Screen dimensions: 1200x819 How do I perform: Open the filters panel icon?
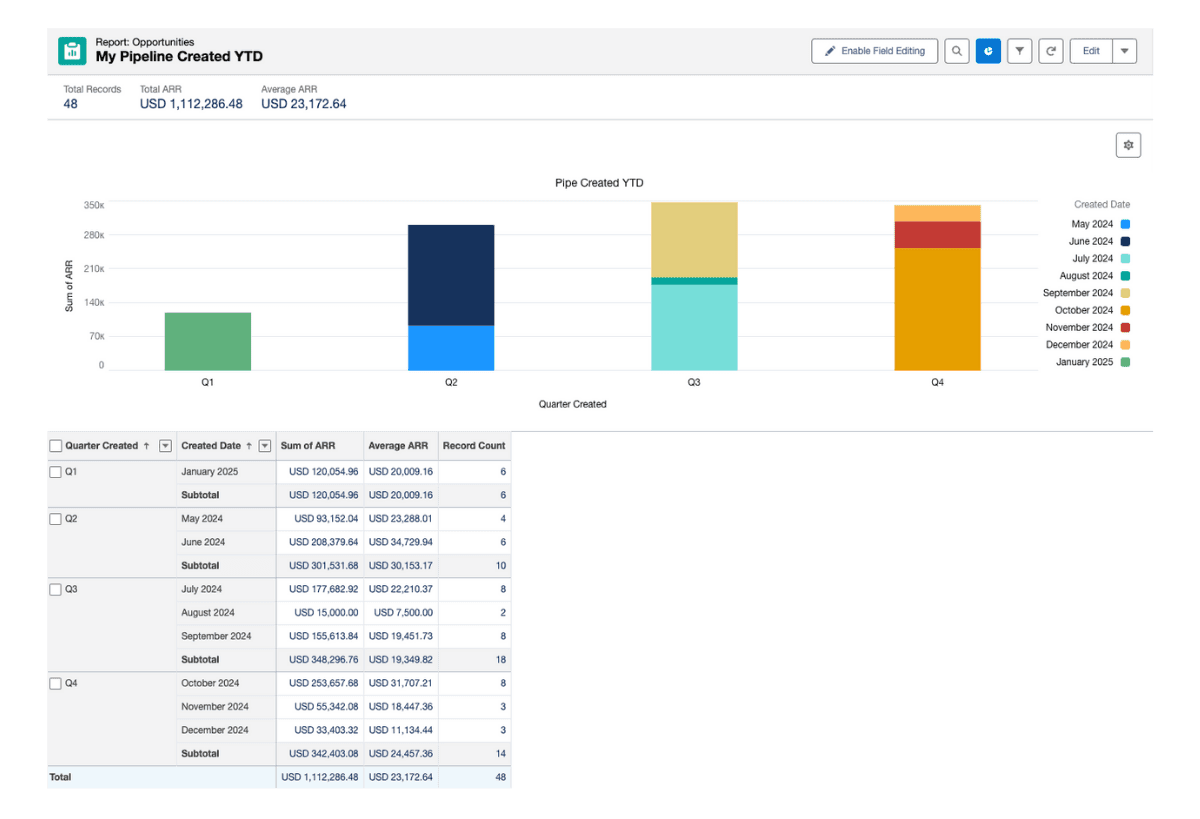tap(1019, 51)
